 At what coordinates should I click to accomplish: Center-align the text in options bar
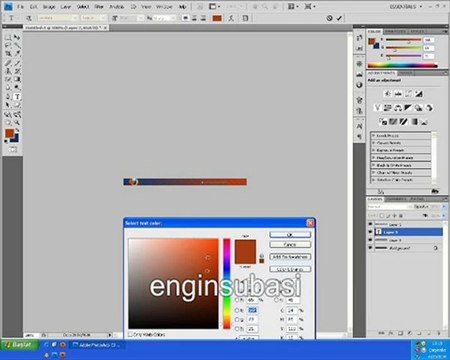[194, 18]
